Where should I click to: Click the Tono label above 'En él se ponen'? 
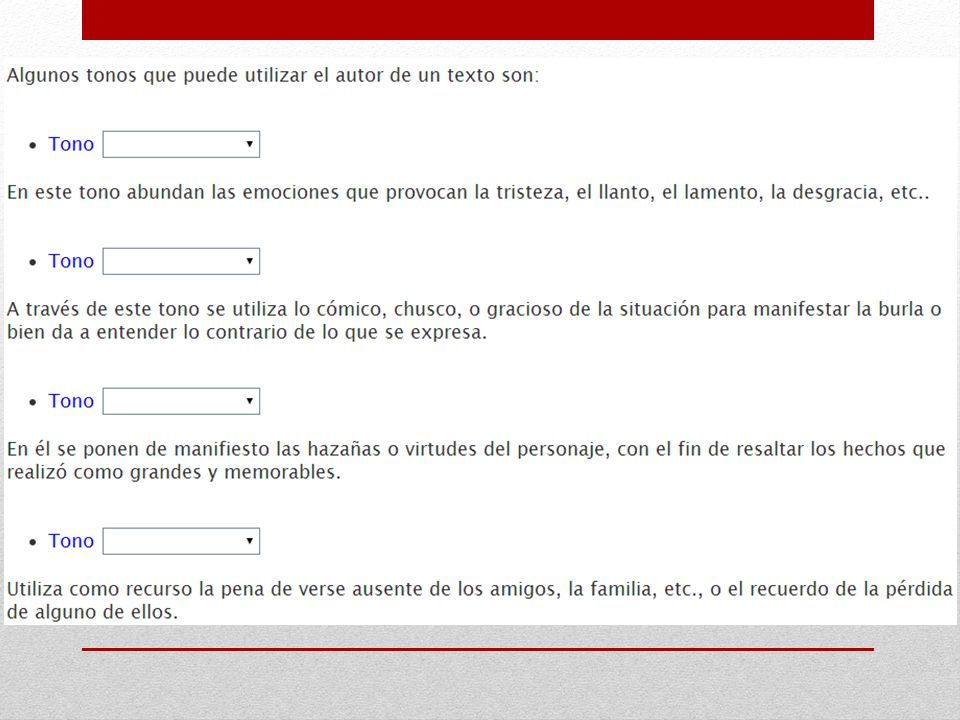pos(71,402)
